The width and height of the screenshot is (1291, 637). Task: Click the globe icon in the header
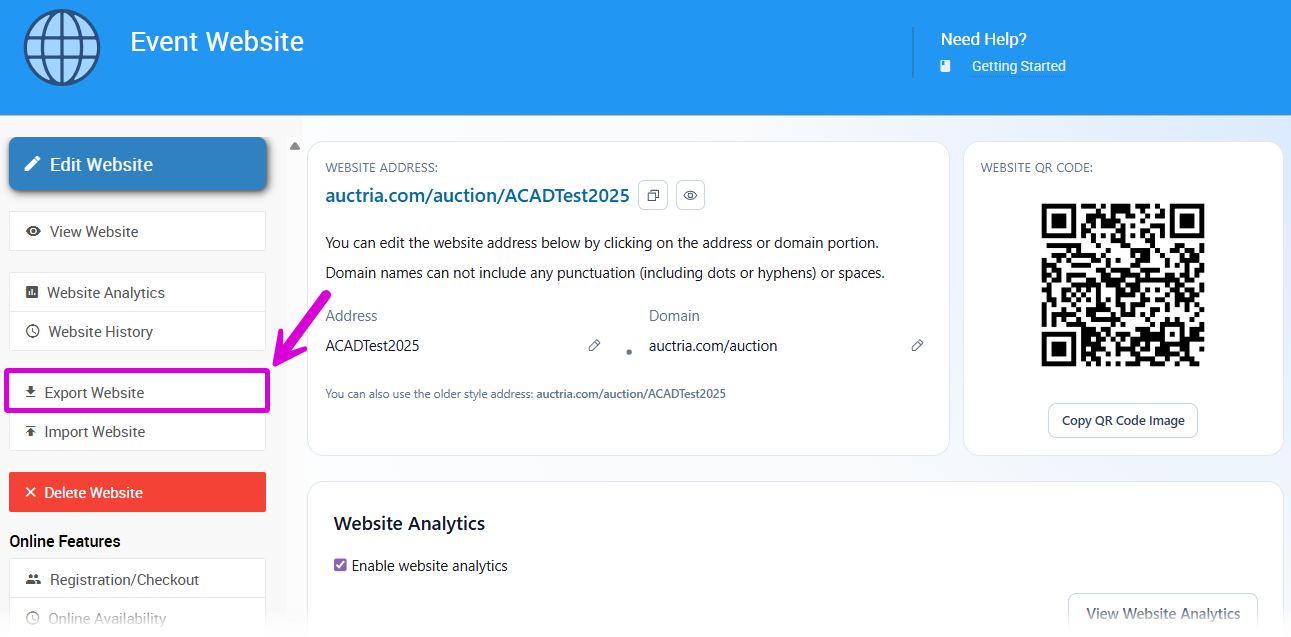click(x=64, y=49)
